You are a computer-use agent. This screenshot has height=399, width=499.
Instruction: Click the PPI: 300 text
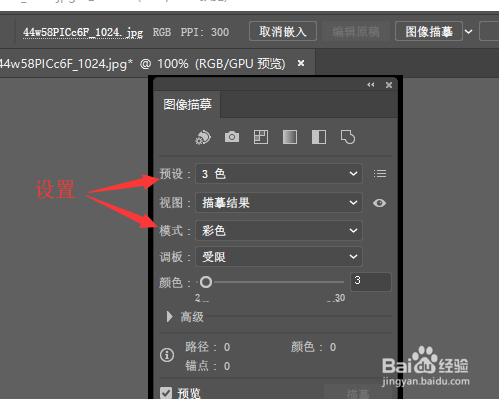pyautogui.click(x=205, y=32)
